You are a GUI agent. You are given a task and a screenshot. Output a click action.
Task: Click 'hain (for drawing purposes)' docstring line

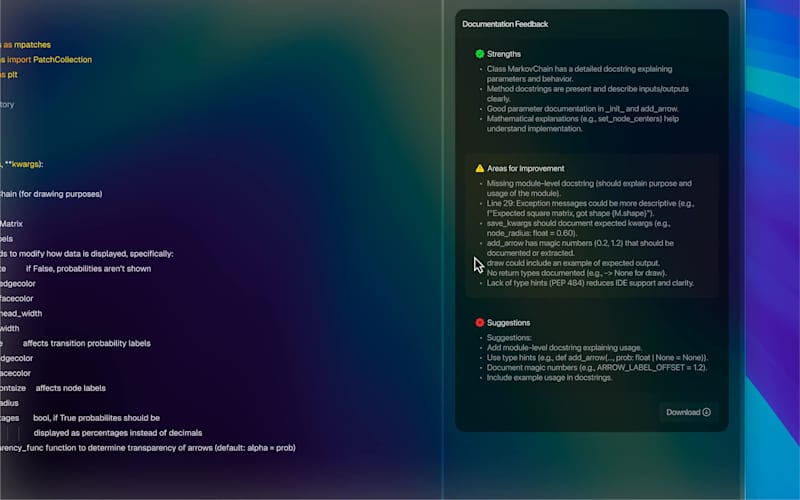coord(51,194)
